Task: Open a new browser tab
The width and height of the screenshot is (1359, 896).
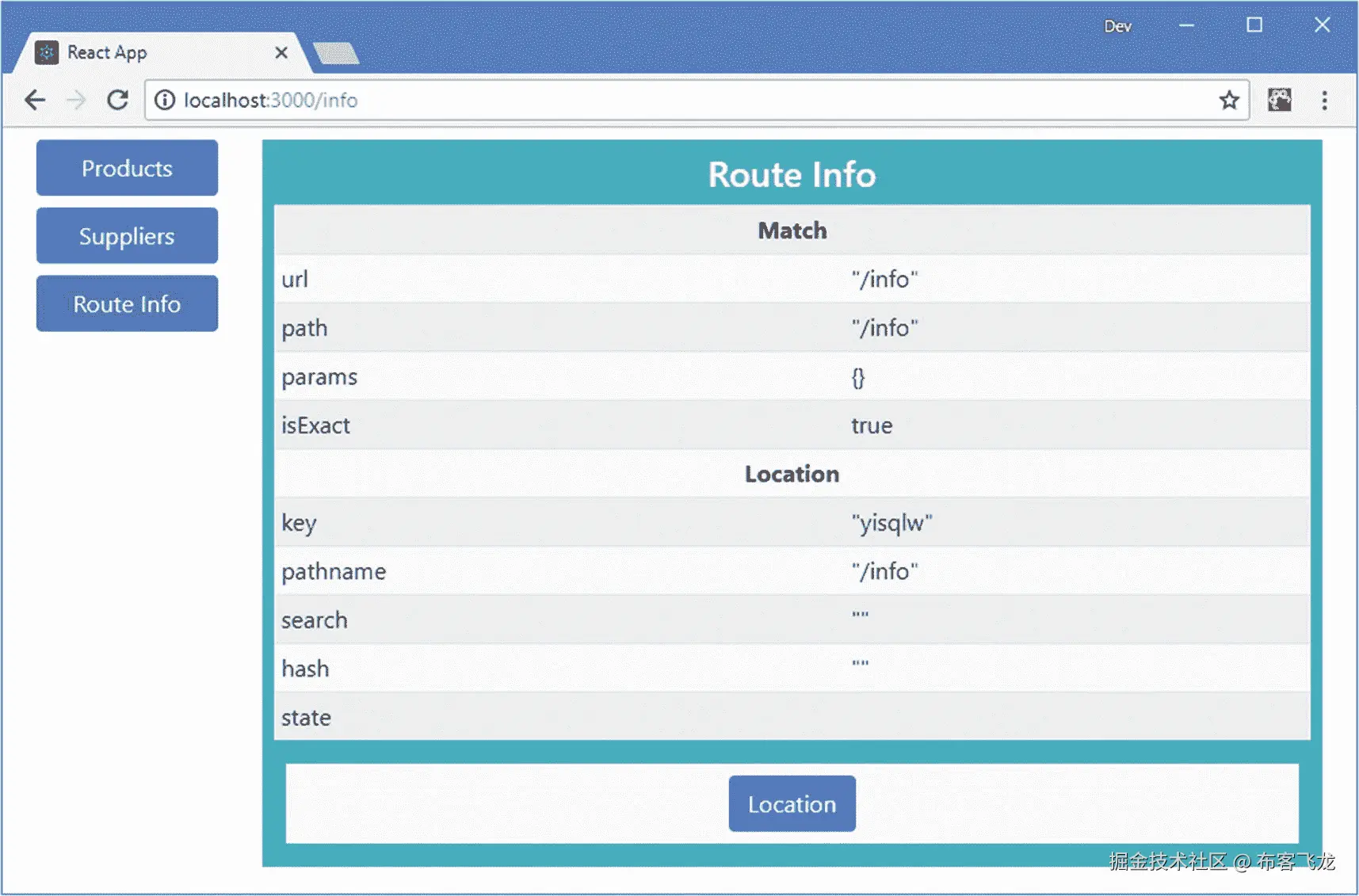Action: coord(336,53)
